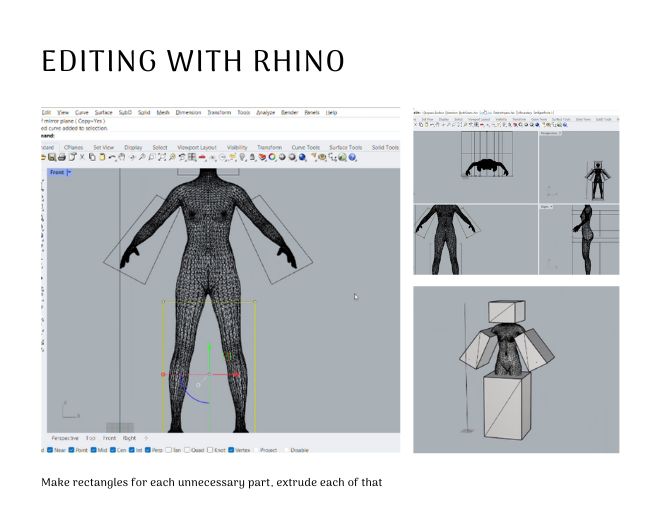Image resolution: width=660 pixels, height=528 pixels.
Task: Click the Paste clipboard icon
Action: 101,157
